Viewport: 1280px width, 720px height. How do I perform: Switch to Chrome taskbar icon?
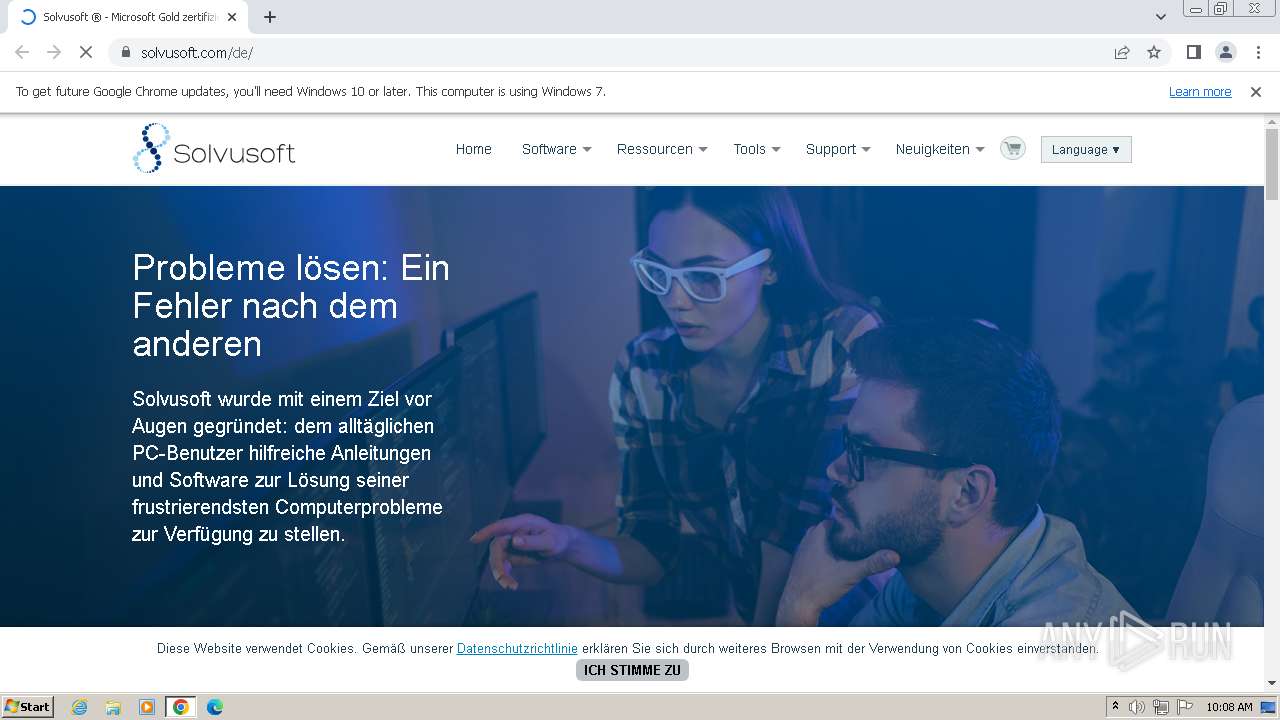[x=181, y=707]
